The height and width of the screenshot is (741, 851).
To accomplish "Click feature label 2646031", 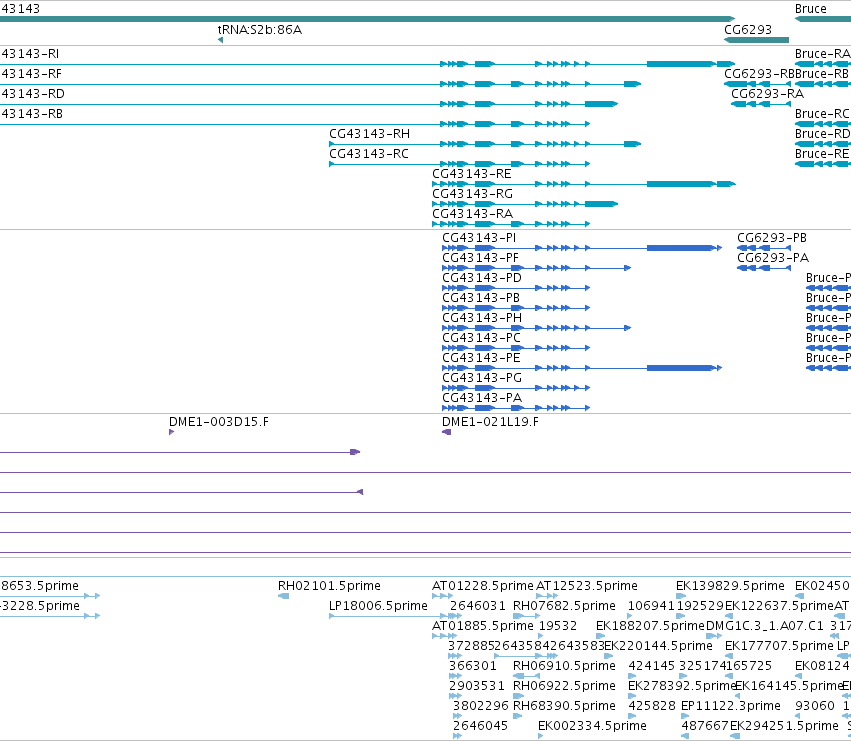I will [x=478, y=606].
